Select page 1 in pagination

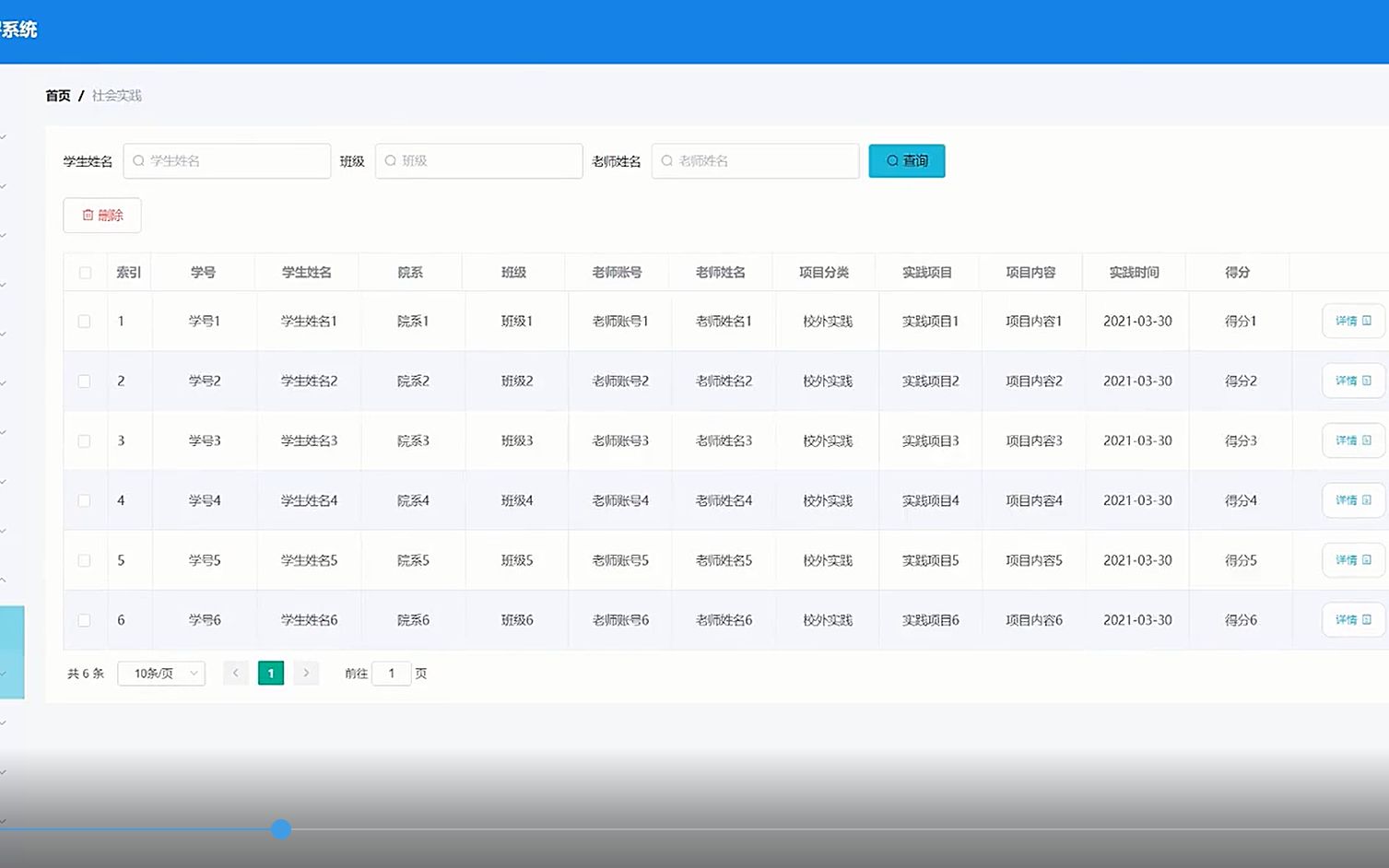271,674
